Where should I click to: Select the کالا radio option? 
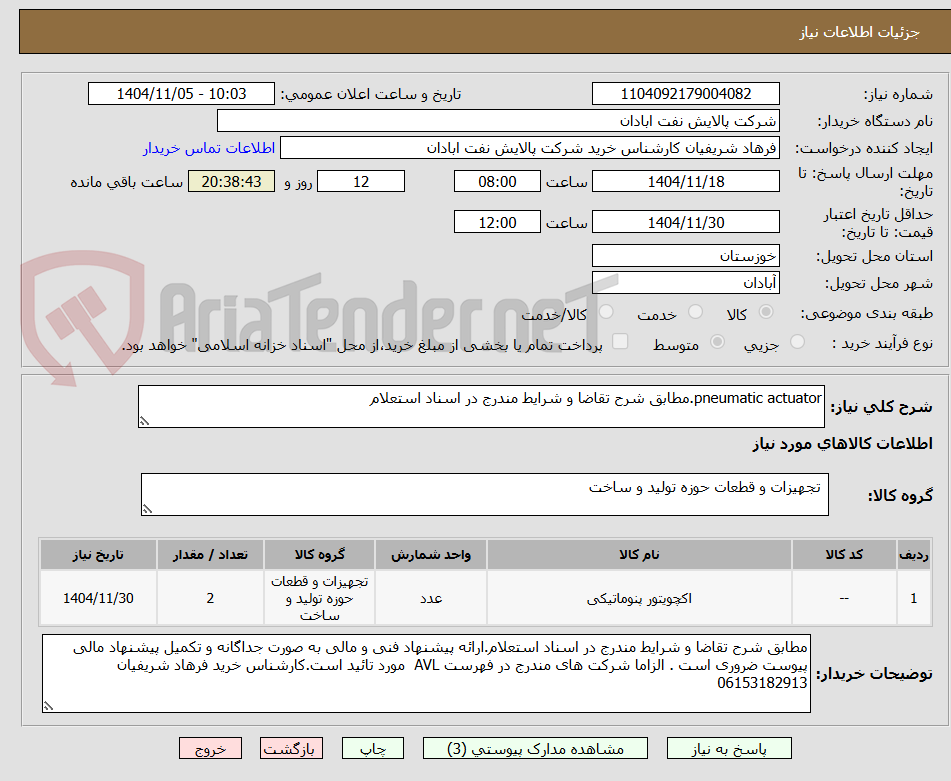pos(766,313)
